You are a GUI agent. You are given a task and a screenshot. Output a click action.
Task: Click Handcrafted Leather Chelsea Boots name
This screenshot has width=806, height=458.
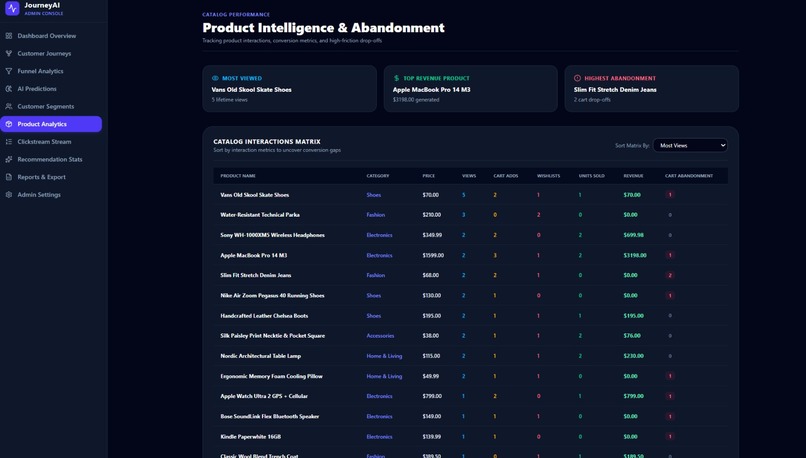point(264,316)
